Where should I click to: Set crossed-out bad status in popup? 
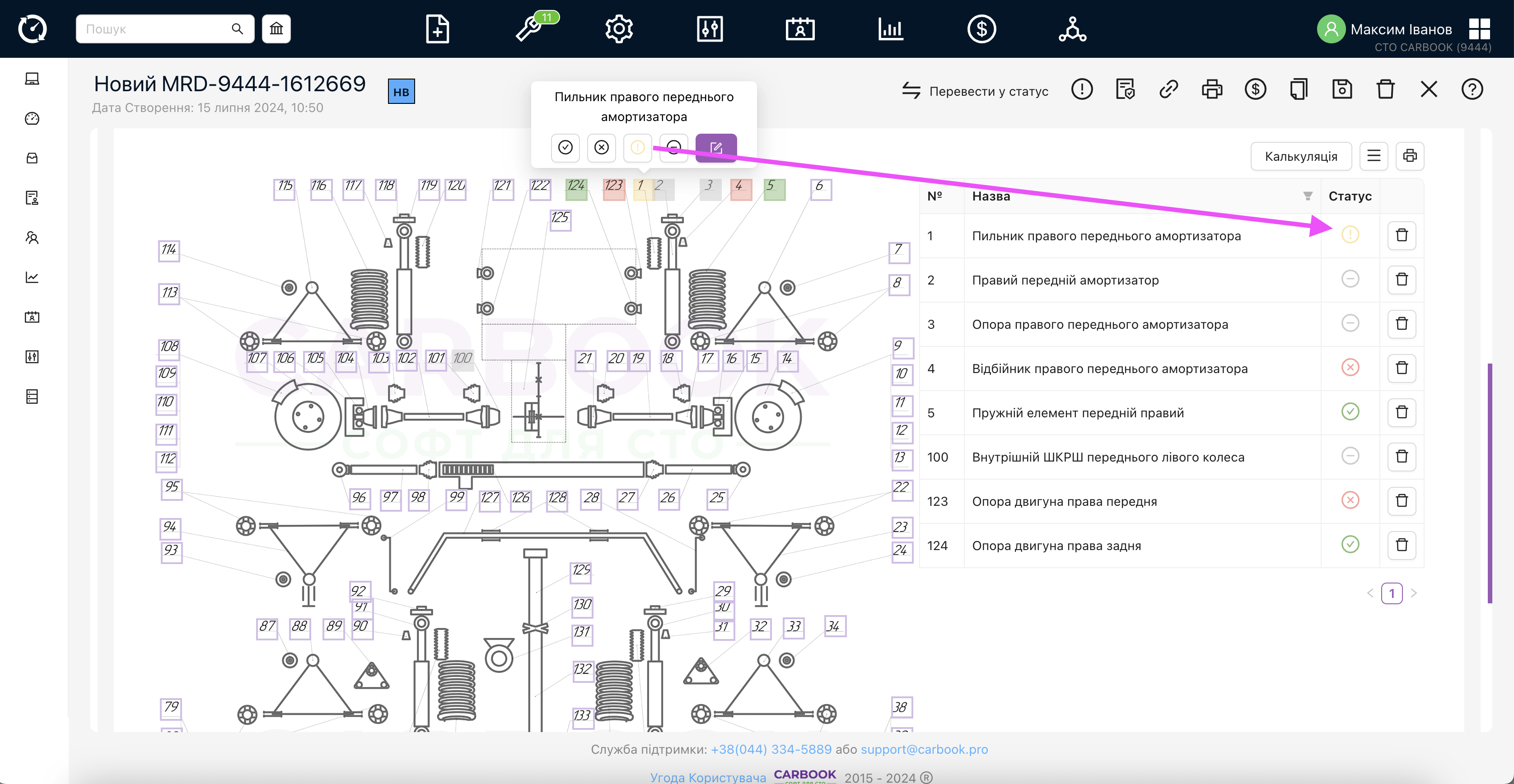(601, 147)
